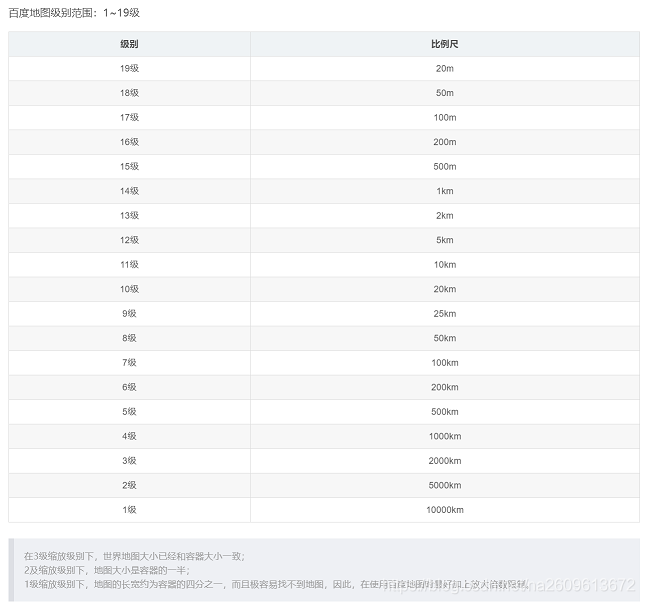Select the '100m' scale cell
Viewport: 645px width, 604px height.
[x=445, y=117]
